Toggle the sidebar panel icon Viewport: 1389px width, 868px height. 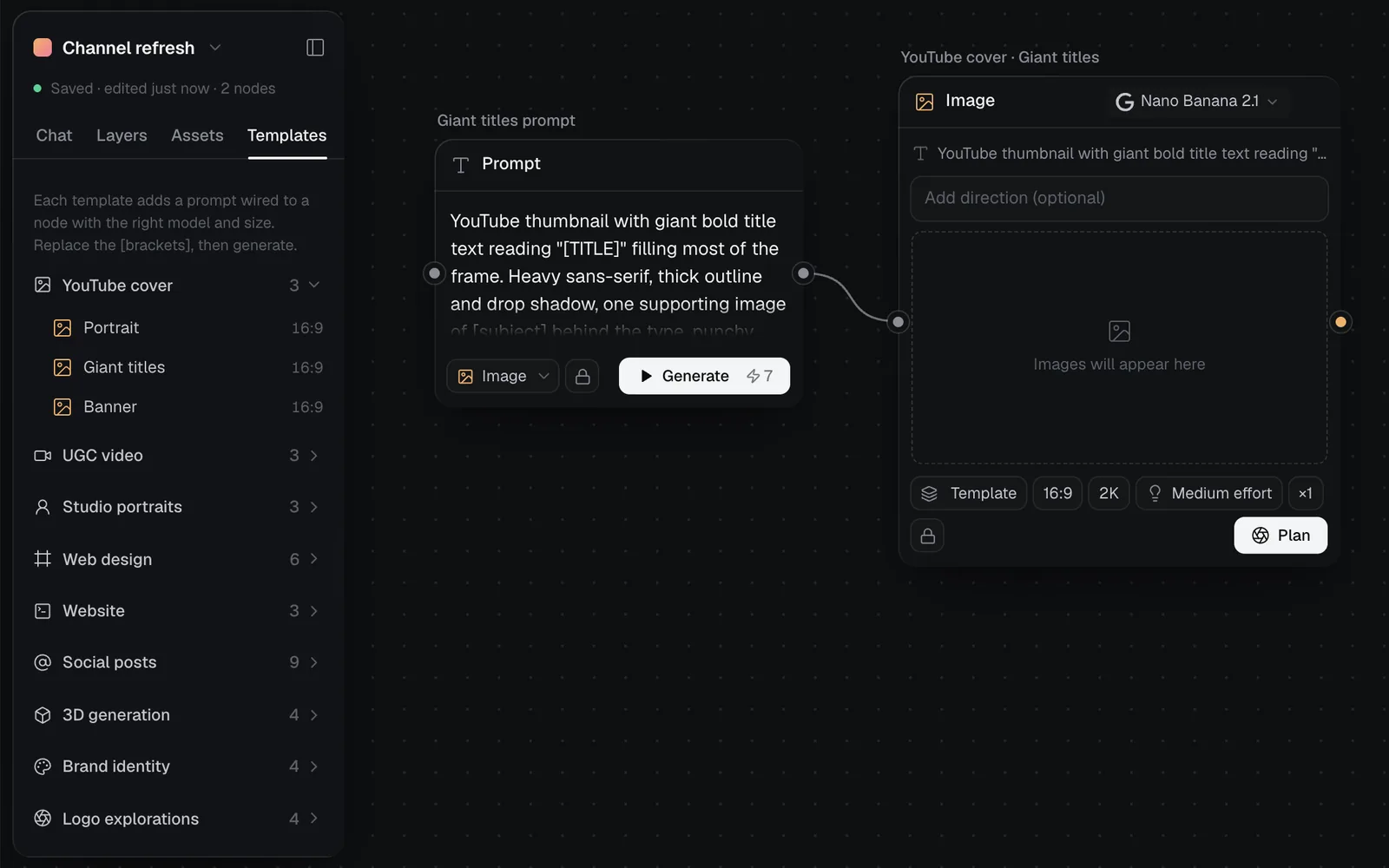[315, 48]
